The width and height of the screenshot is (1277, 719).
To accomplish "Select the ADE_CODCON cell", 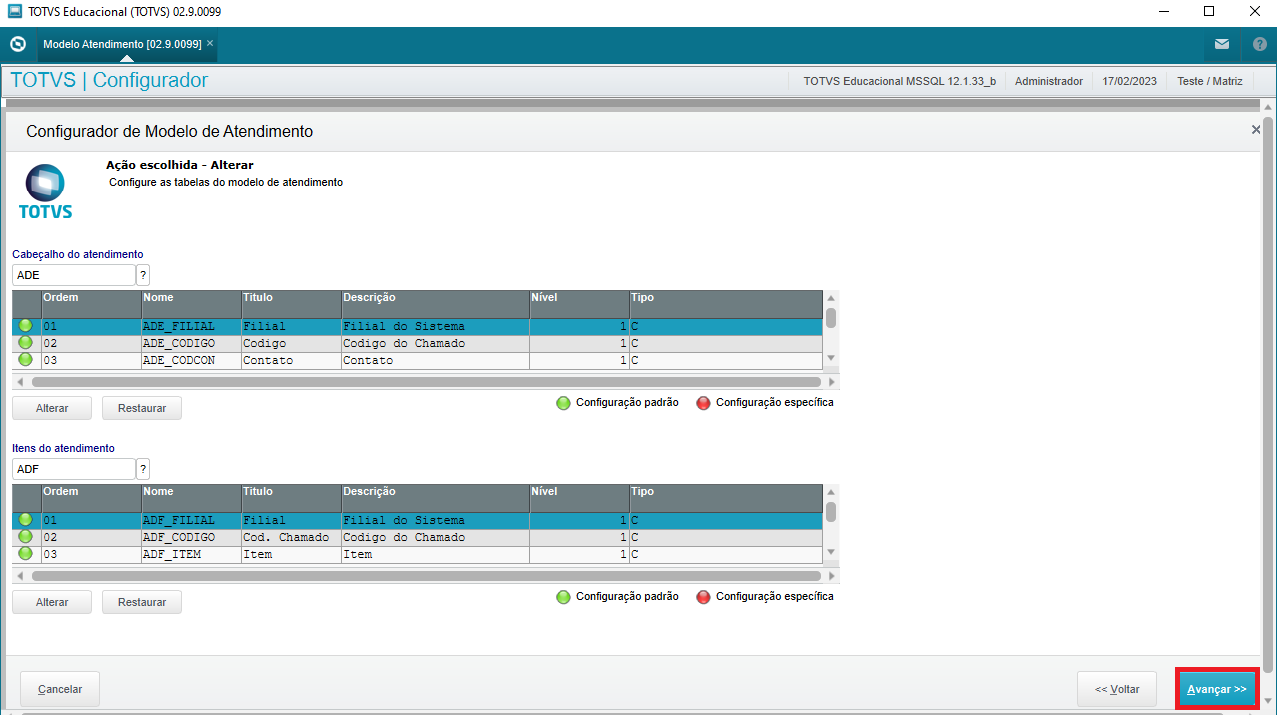I will pos(191,360).
